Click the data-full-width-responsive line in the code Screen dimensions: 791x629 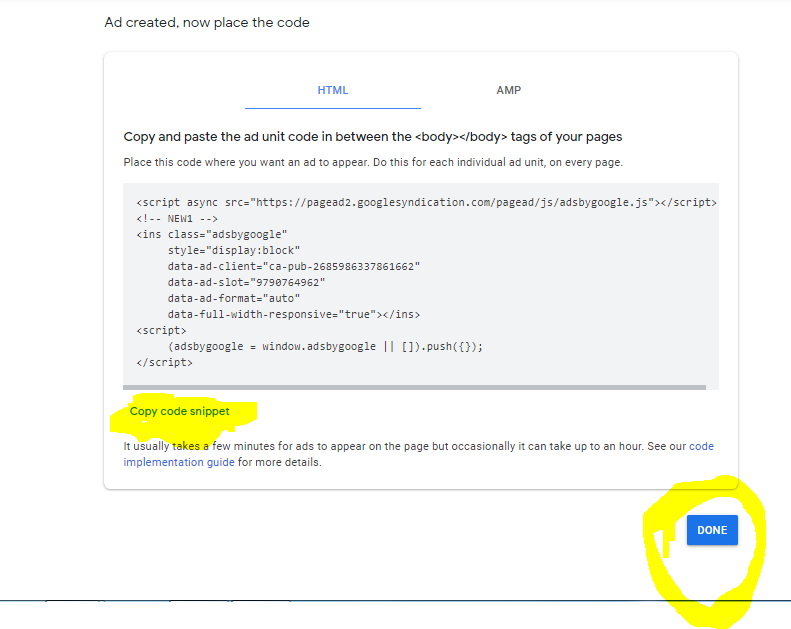coord(294,314)
